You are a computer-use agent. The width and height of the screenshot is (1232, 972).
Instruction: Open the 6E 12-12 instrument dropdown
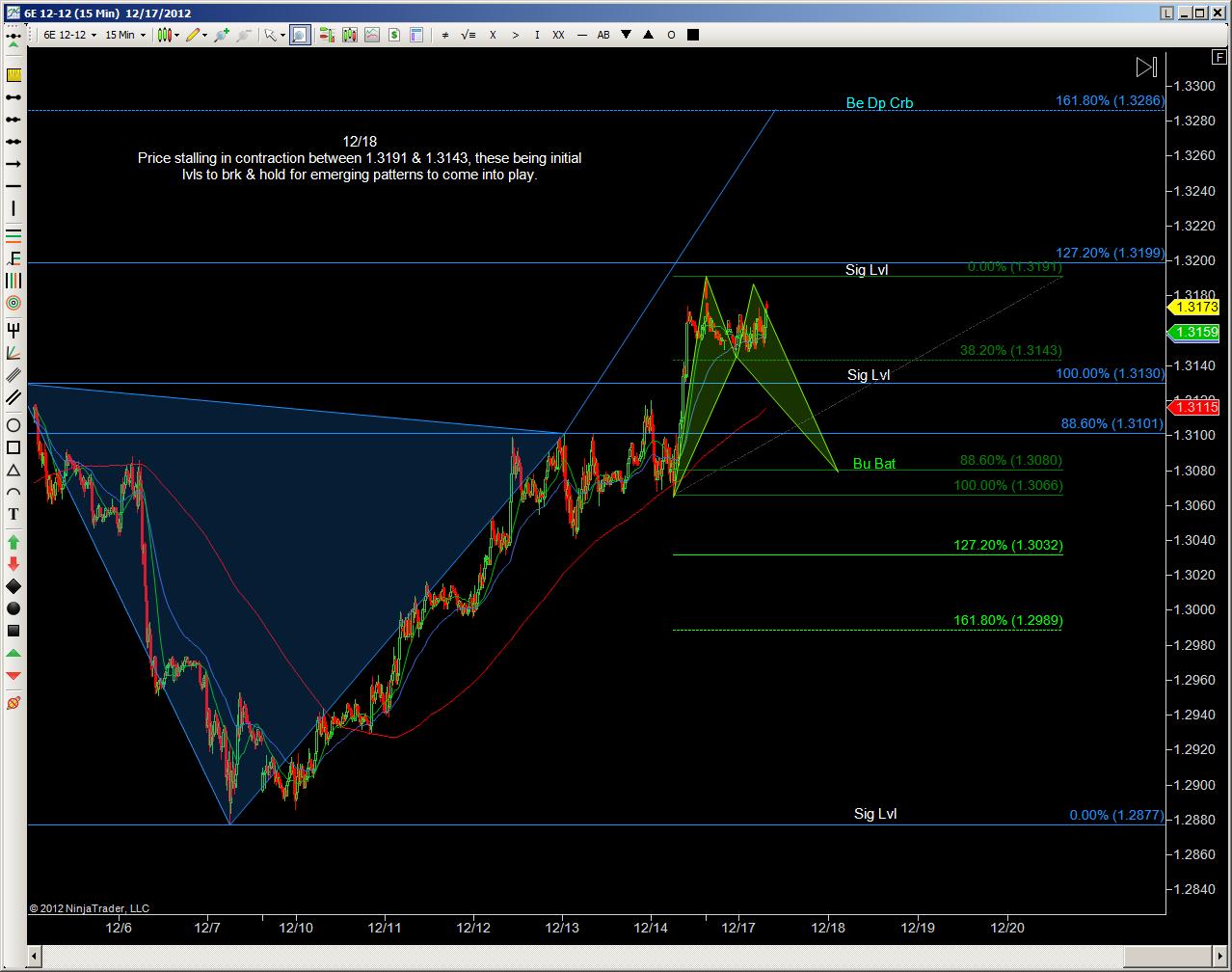(x=69, y=35)
